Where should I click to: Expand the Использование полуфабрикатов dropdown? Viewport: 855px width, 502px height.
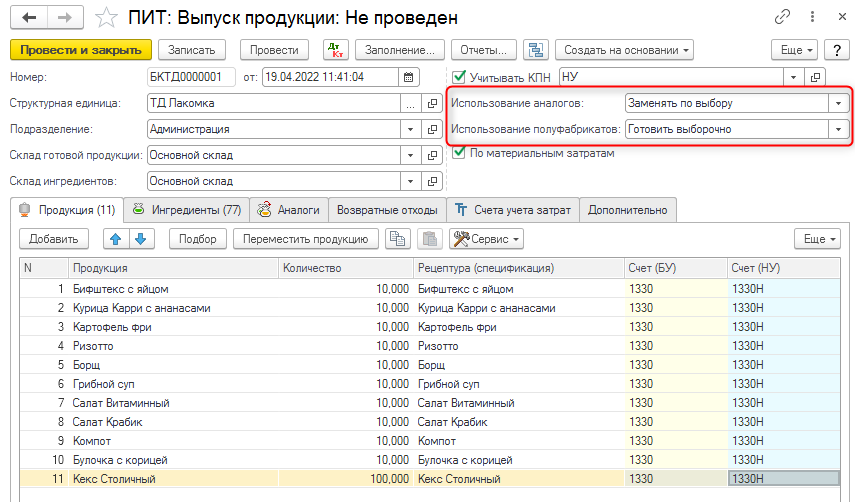[837, 129]
